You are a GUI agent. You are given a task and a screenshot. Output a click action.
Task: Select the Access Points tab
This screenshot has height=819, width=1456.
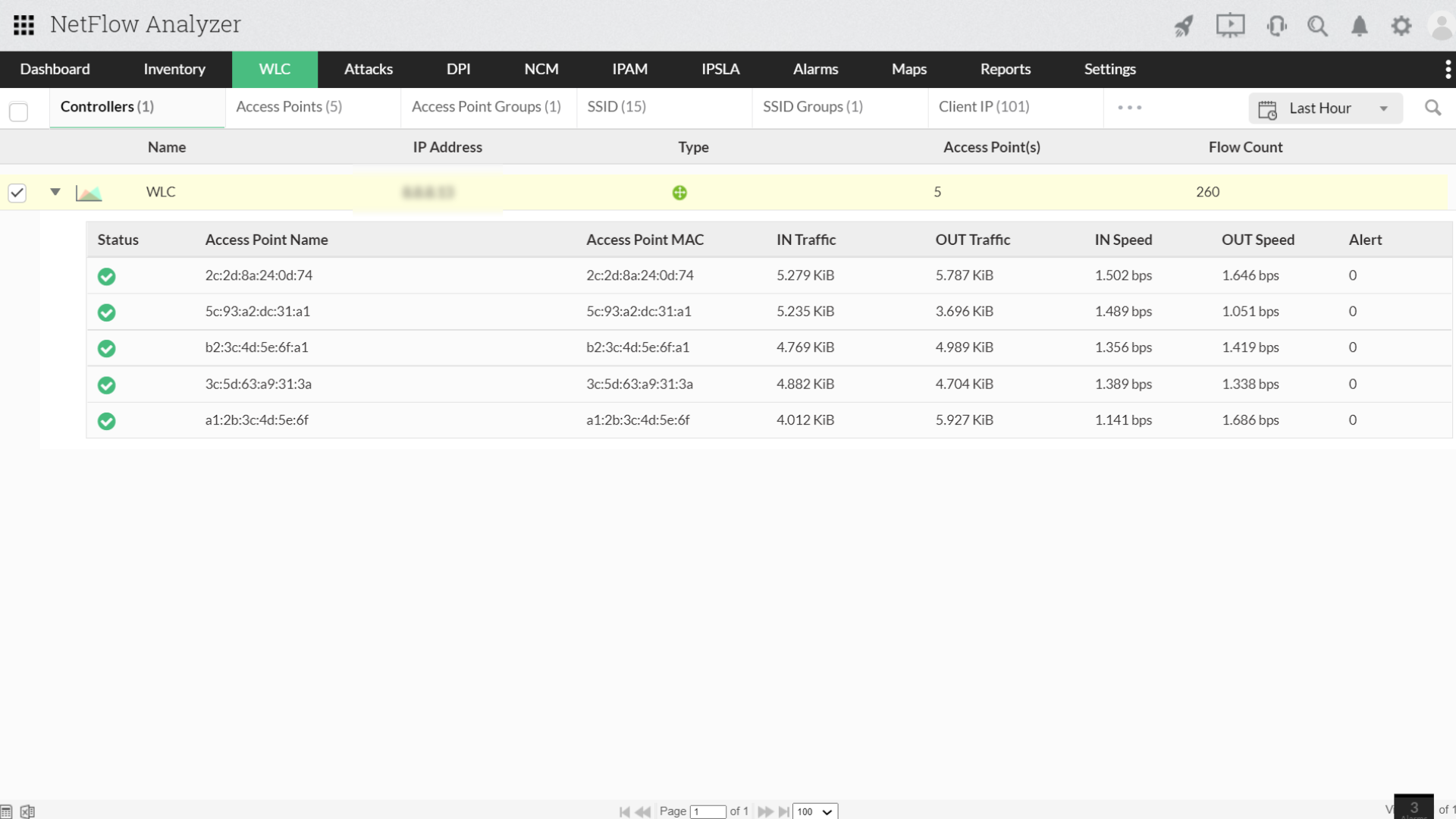point(290,106)
